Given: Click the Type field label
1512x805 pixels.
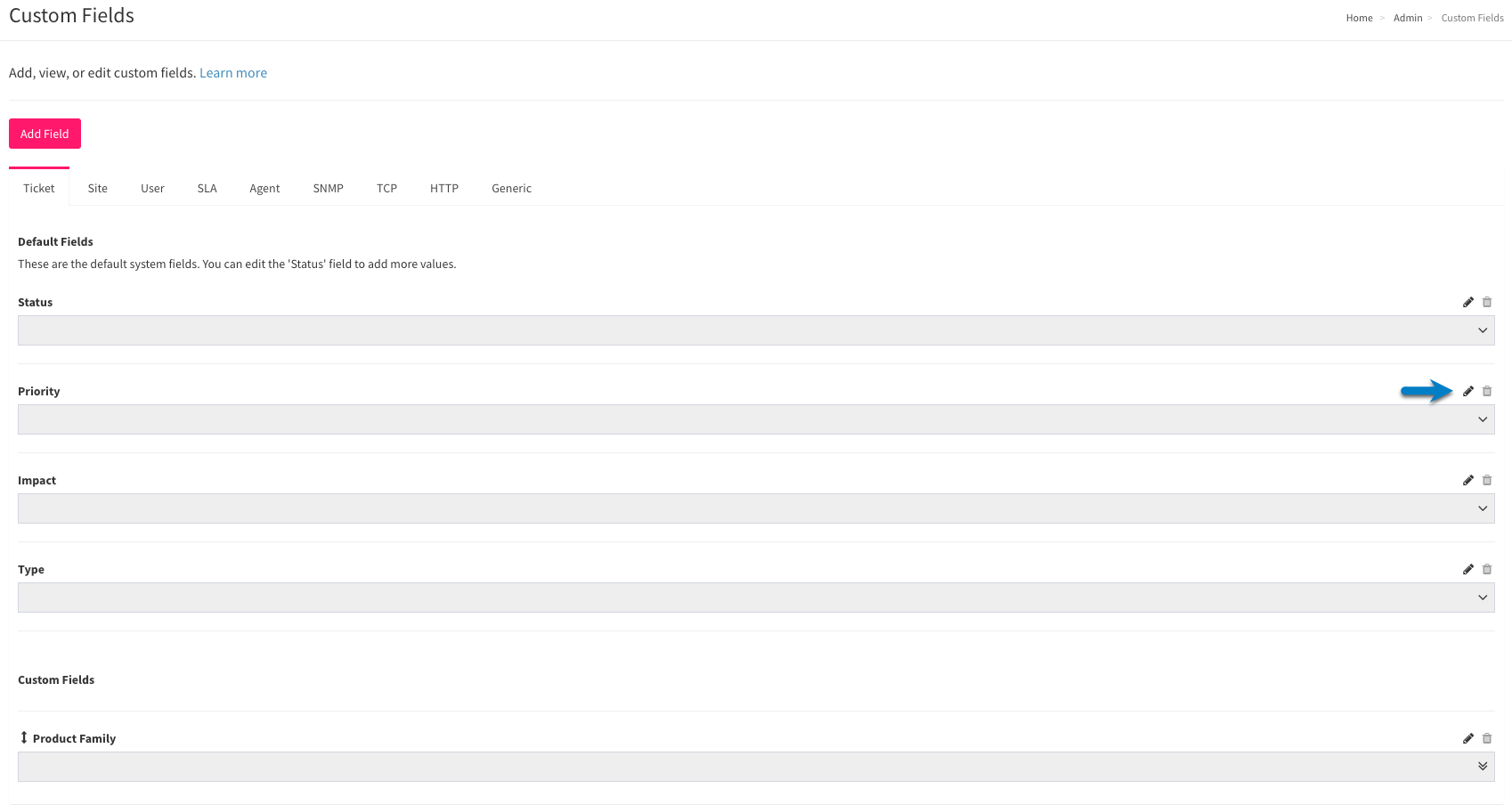Looking at the screenshot, I should [31, 569].
